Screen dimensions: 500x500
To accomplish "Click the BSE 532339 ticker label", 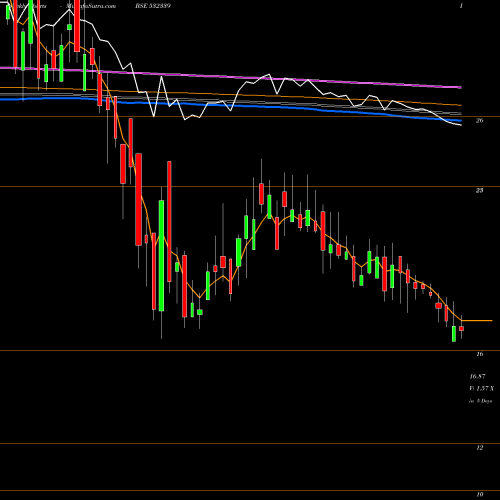I will tap(153, 6).
